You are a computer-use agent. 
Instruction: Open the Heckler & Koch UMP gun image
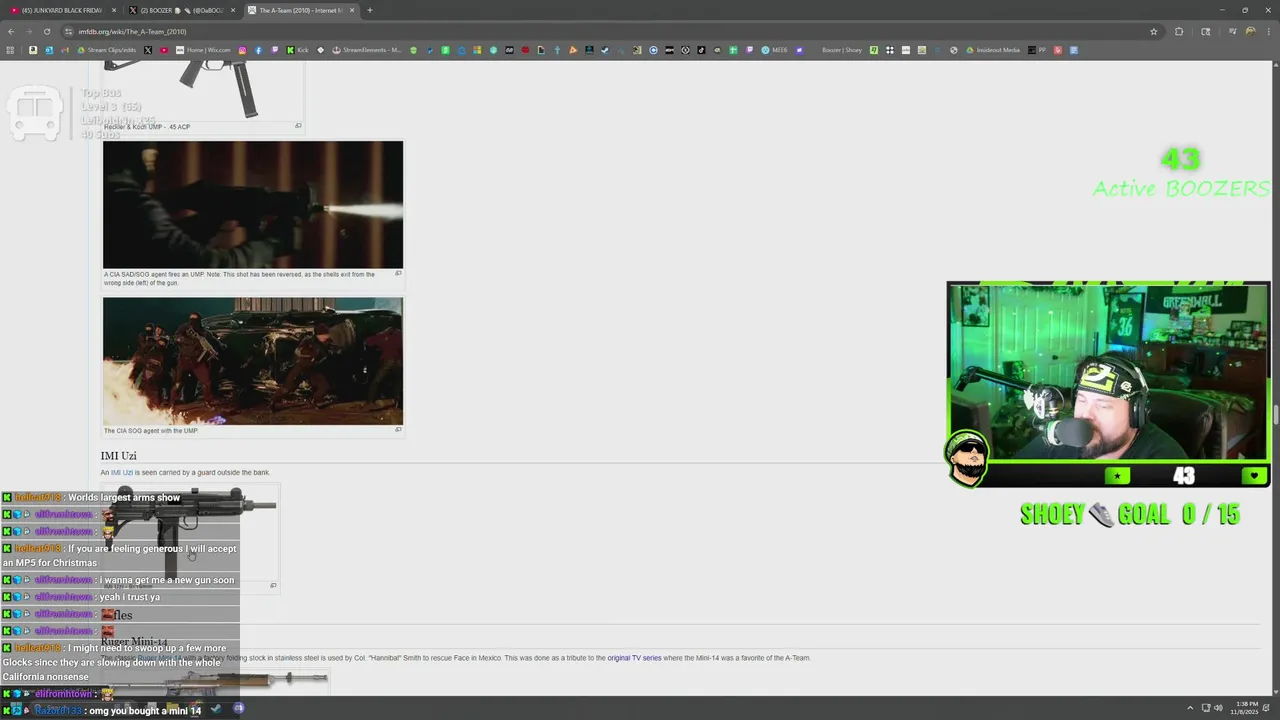(203, 88)
